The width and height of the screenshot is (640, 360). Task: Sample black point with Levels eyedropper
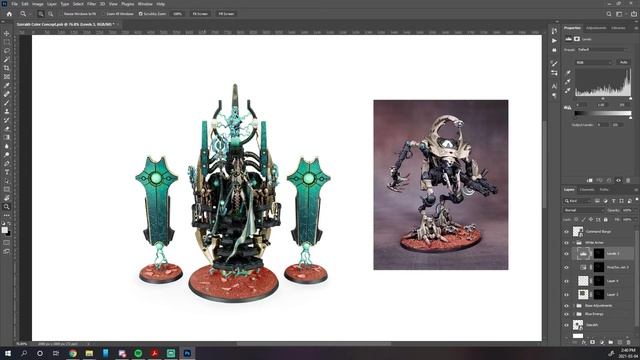coord(568,73)
